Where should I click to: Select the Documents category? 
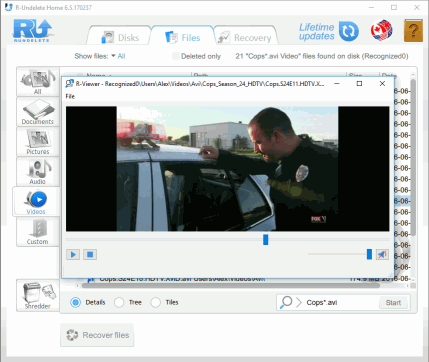38,112
